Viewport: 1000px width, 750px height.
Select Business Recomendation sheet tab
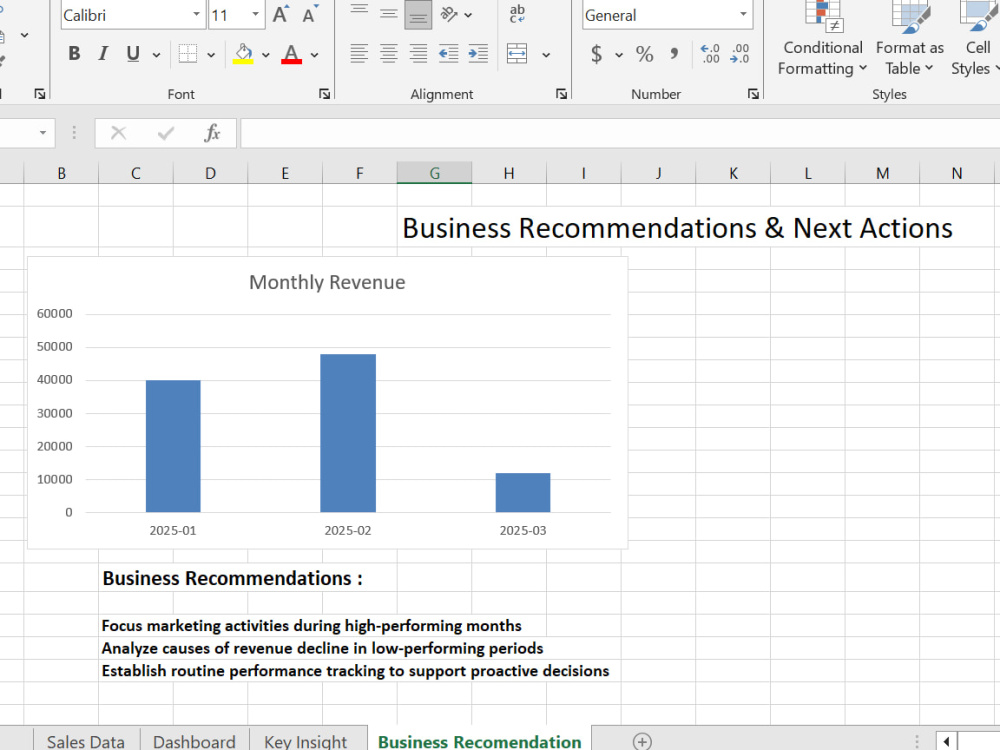(480, 742)
